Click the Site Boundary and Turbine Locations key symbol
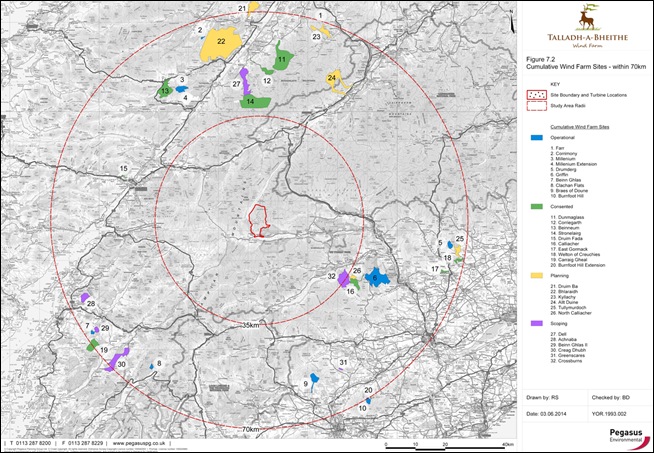654x453 pixels. point(536,94)
